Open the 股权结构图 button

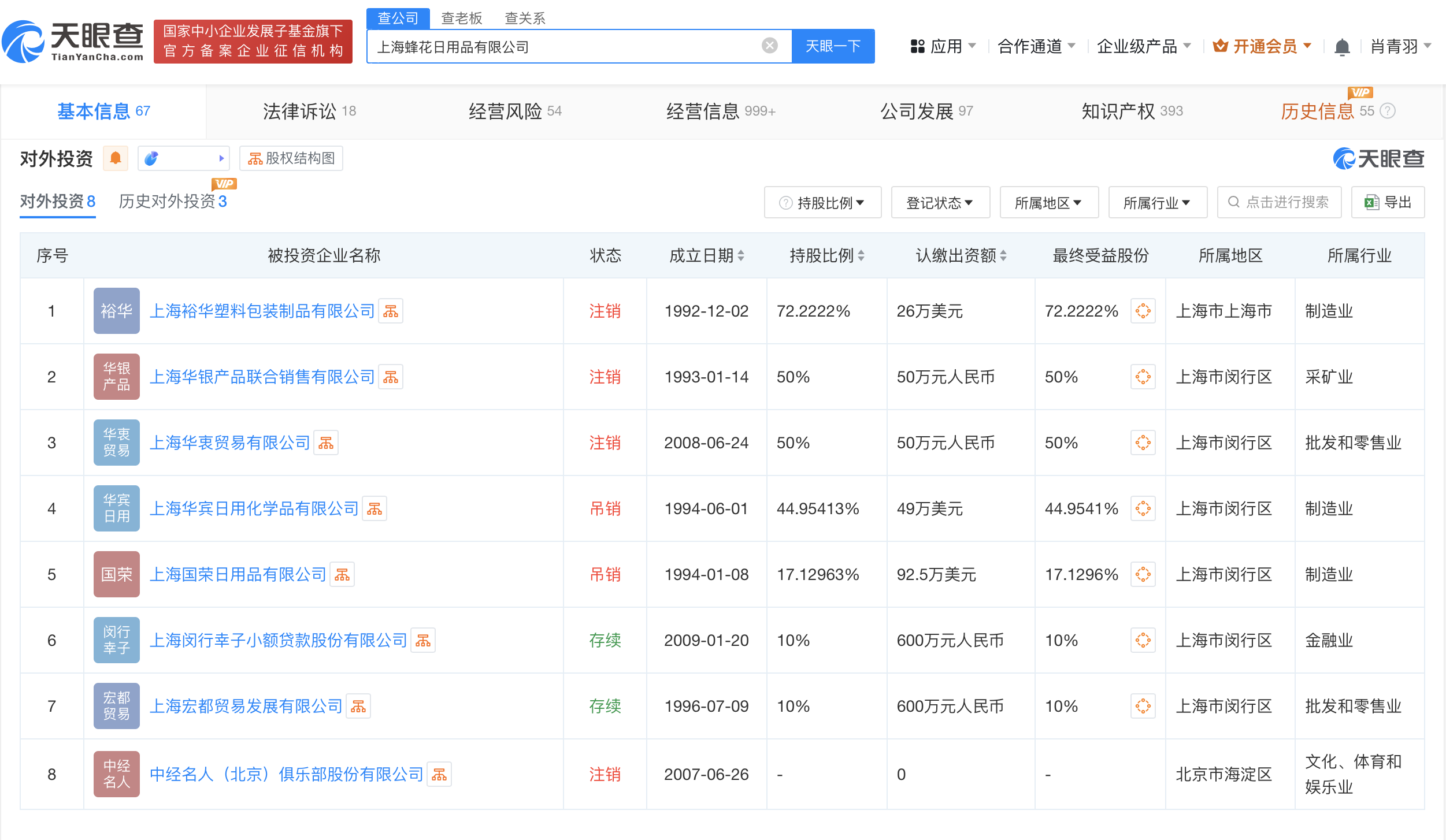291,158
